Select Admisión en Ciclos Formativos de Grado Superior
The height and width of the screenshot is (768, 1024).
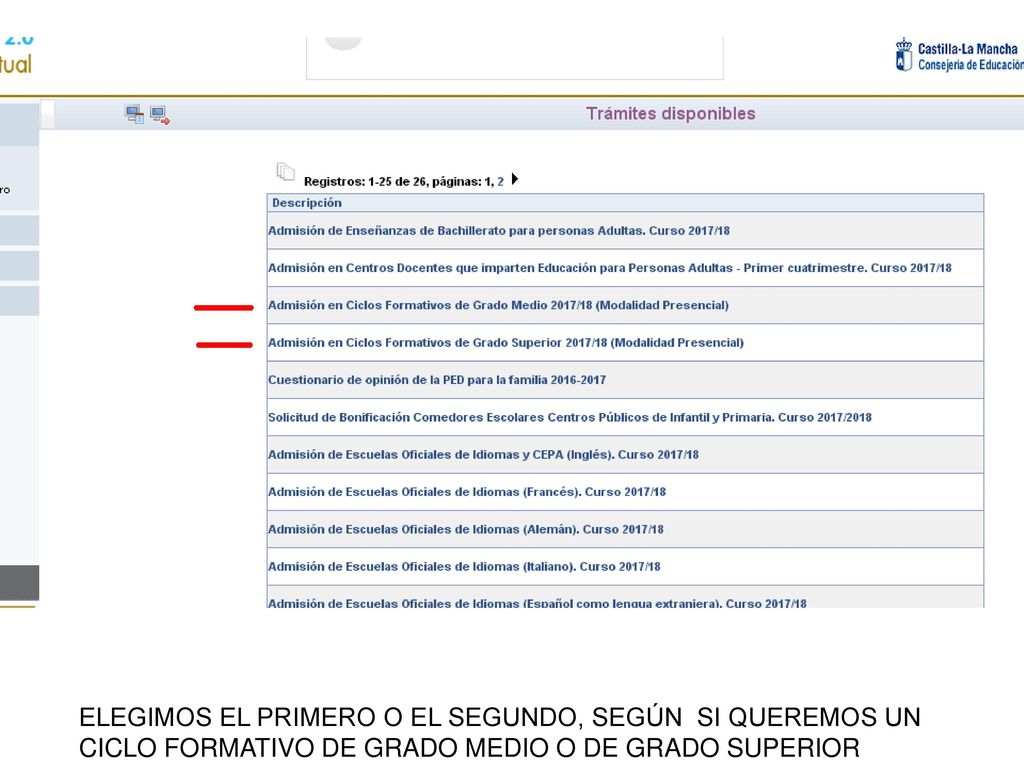coord(505,342)
